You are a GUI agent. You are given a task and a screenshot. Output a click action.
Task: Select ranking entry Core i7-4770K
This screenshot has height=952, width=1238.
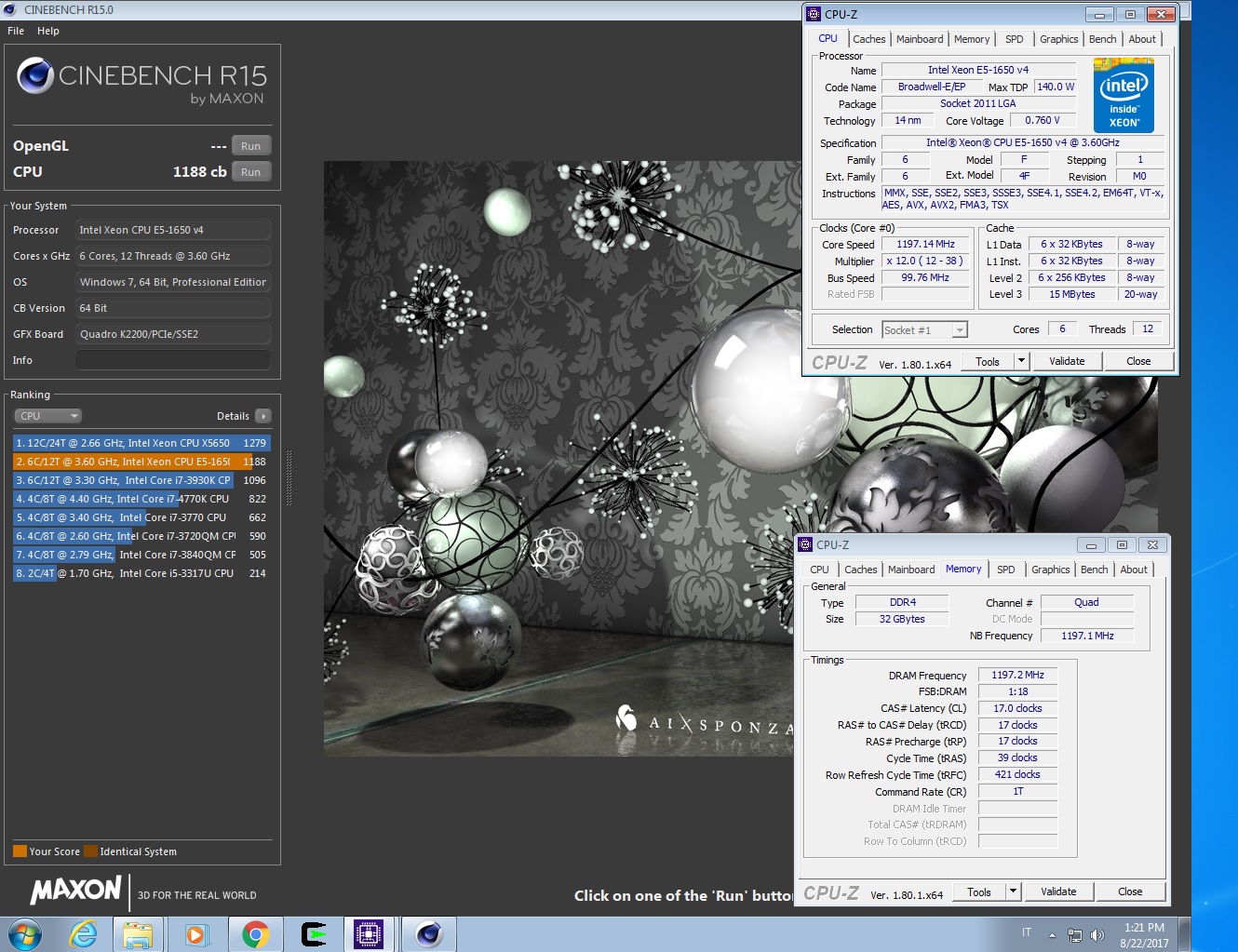pos(141,499)
